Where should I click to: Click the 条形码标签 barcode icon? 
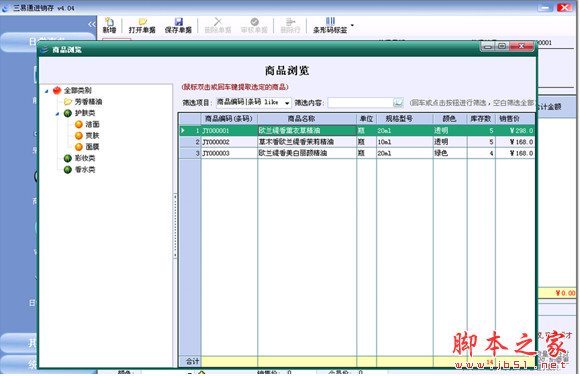tap(330, 21)
